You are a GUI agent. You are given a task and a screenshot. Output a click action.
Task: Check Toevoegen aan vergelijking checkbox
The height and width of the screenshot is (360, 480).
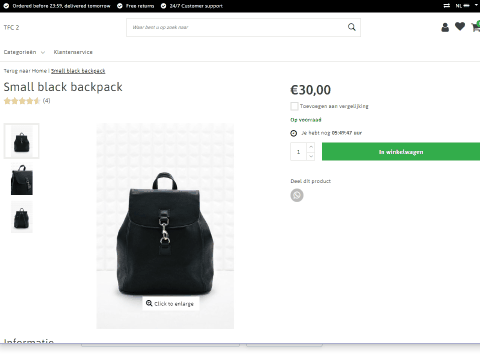tap(294, 106)
